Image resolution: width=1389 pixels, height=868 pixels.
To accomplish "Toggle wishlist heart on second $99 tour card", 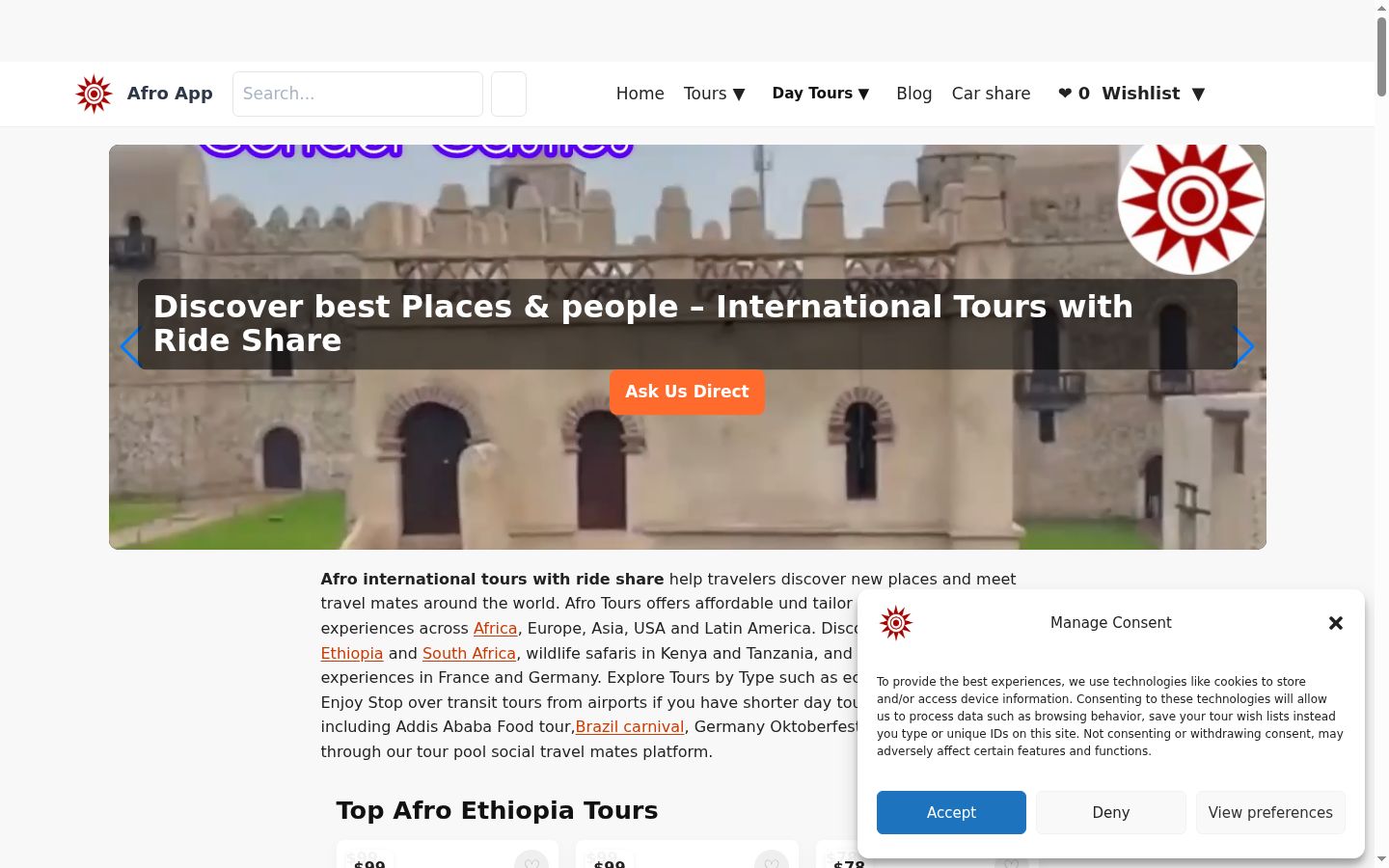I will (772, 859).
